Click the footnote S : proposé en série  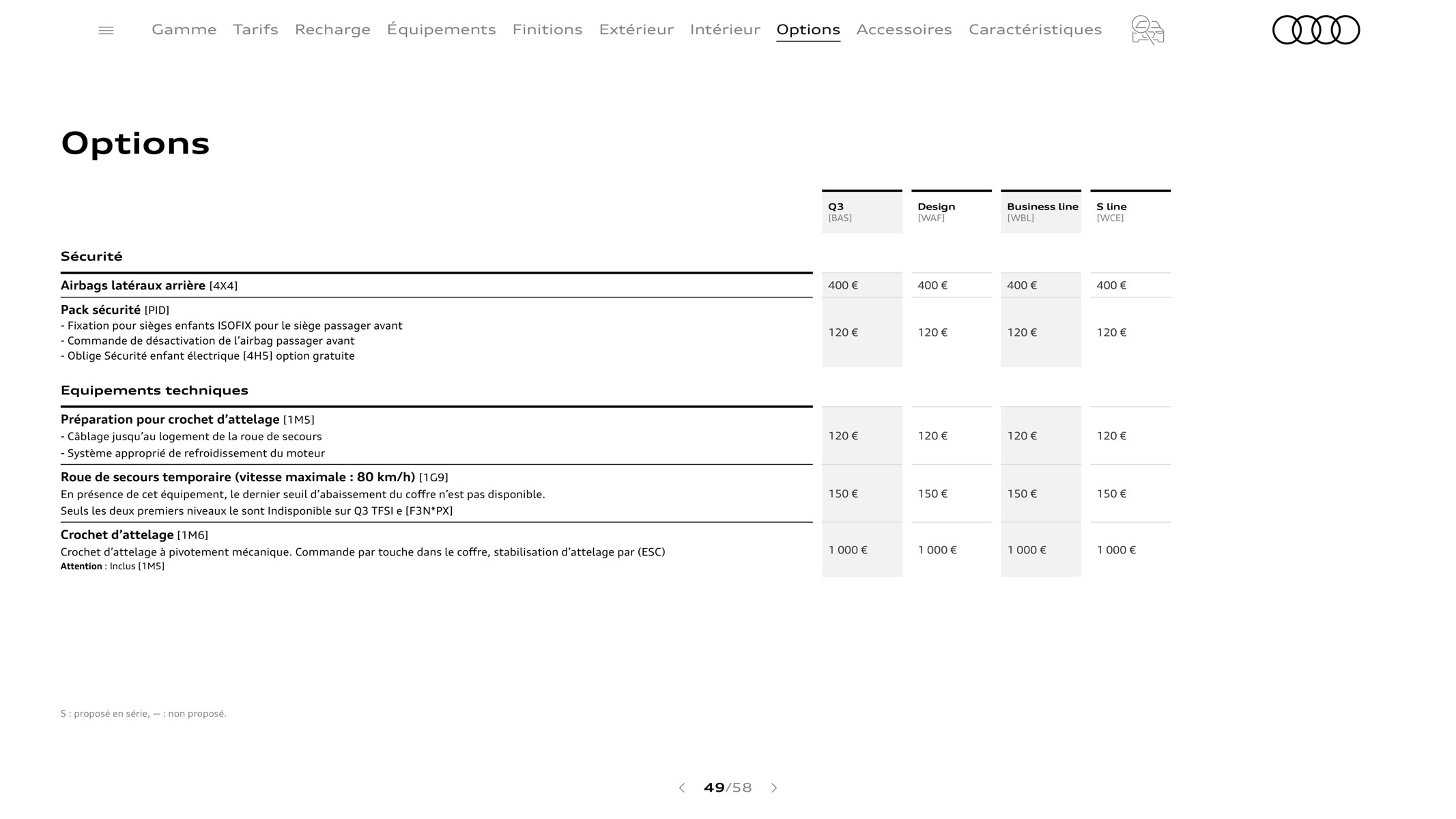pos(143,714)
